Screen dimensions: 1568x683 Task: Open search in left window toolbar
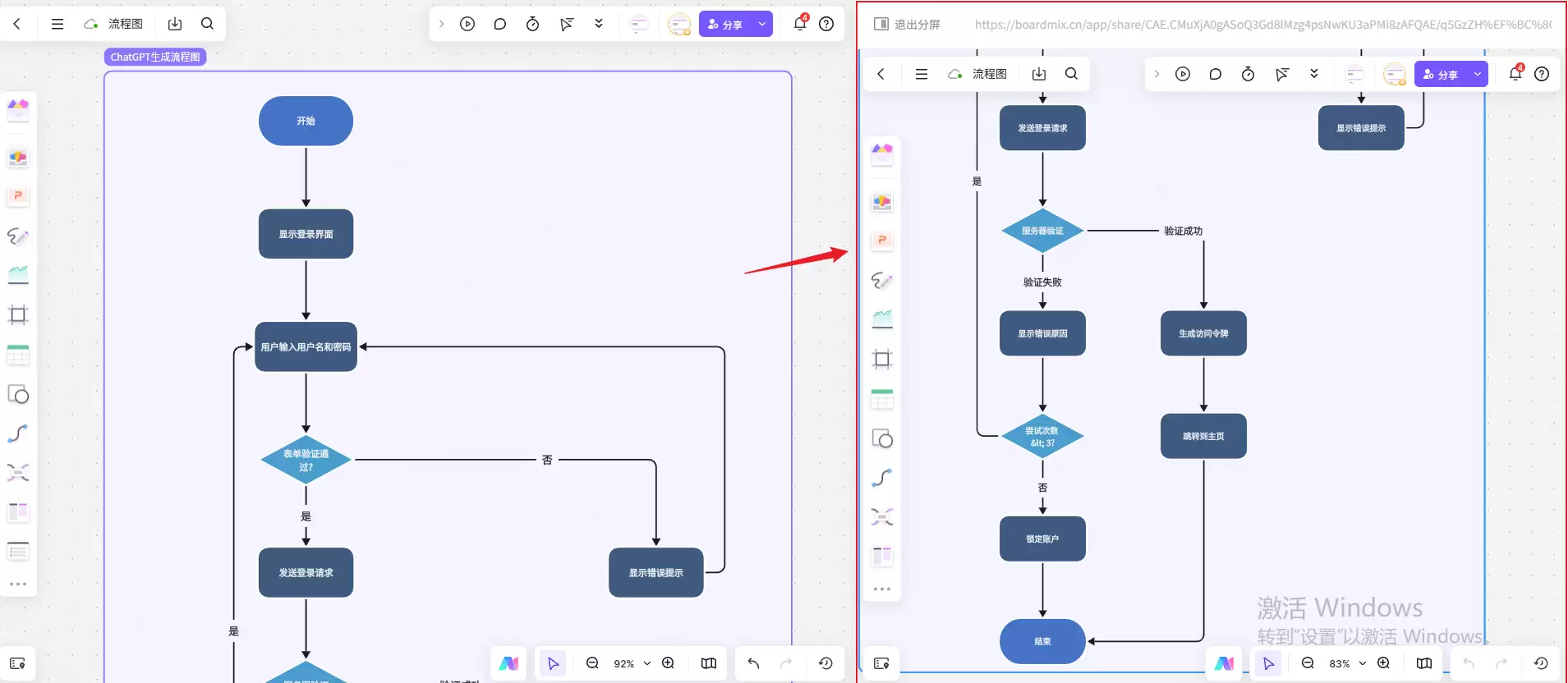[x=208, y=24]
